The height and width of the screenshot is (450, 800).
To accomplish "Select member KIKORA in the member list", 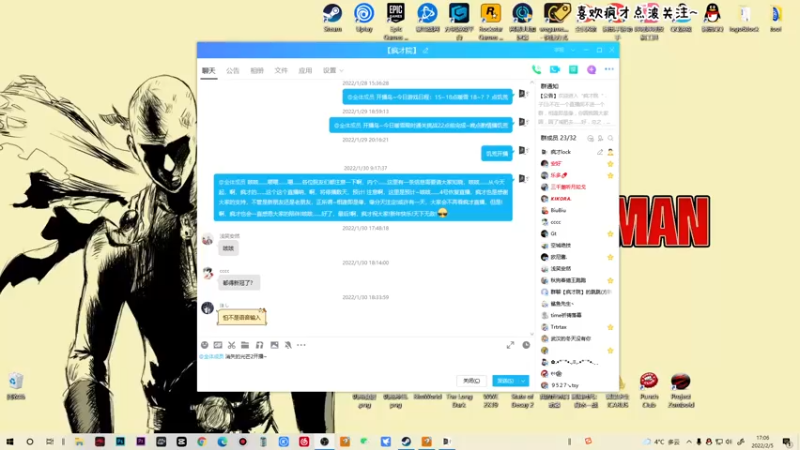I will pyautogui.click(x=576, y=198).
